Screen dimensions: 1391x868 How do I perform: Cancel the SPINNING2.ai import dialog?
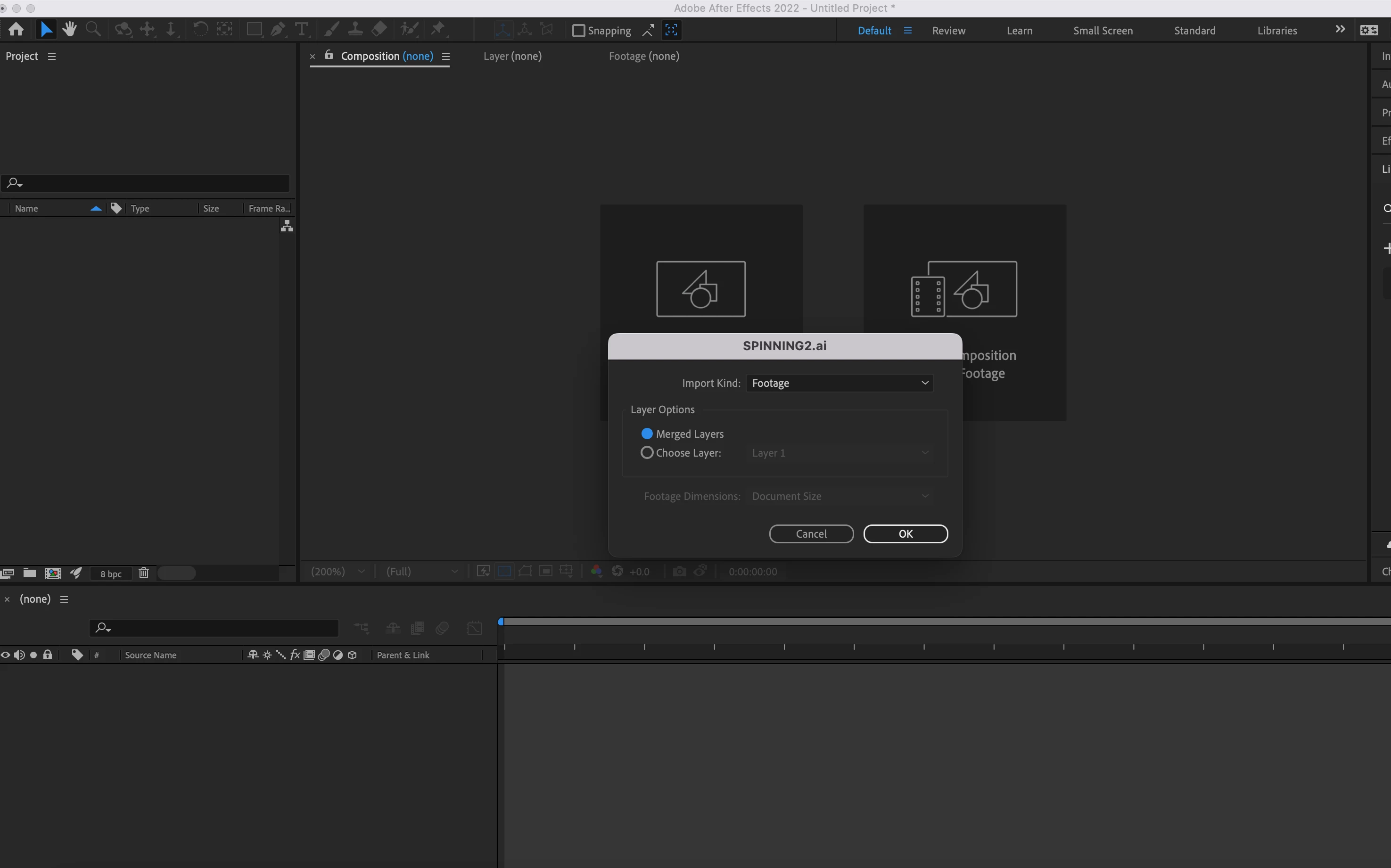pyautogui.click(x=811, y=533)
